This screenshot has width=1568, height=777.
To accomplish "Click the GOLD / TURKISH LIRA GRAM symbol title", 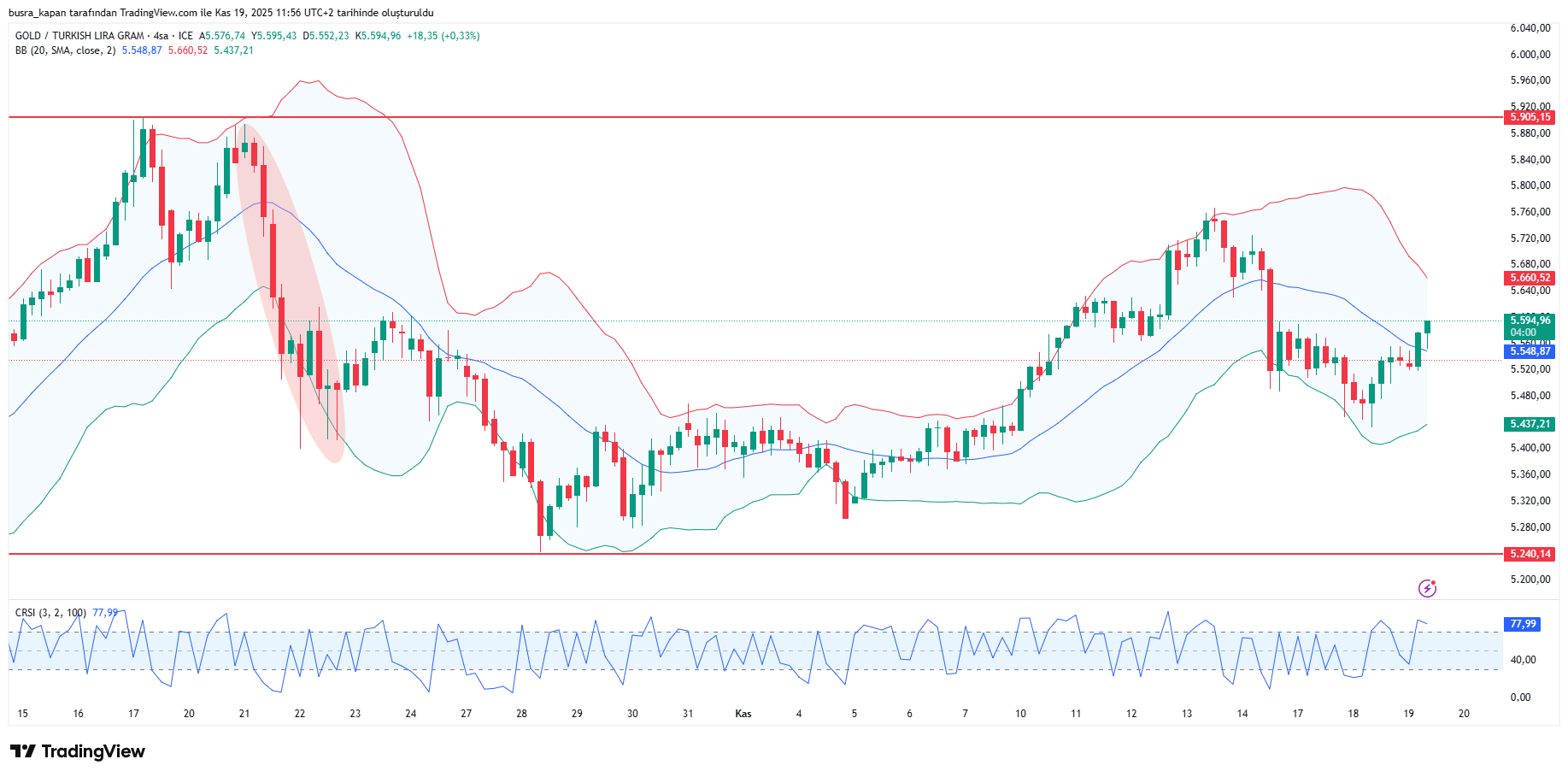I will click(x=79, y=36).
